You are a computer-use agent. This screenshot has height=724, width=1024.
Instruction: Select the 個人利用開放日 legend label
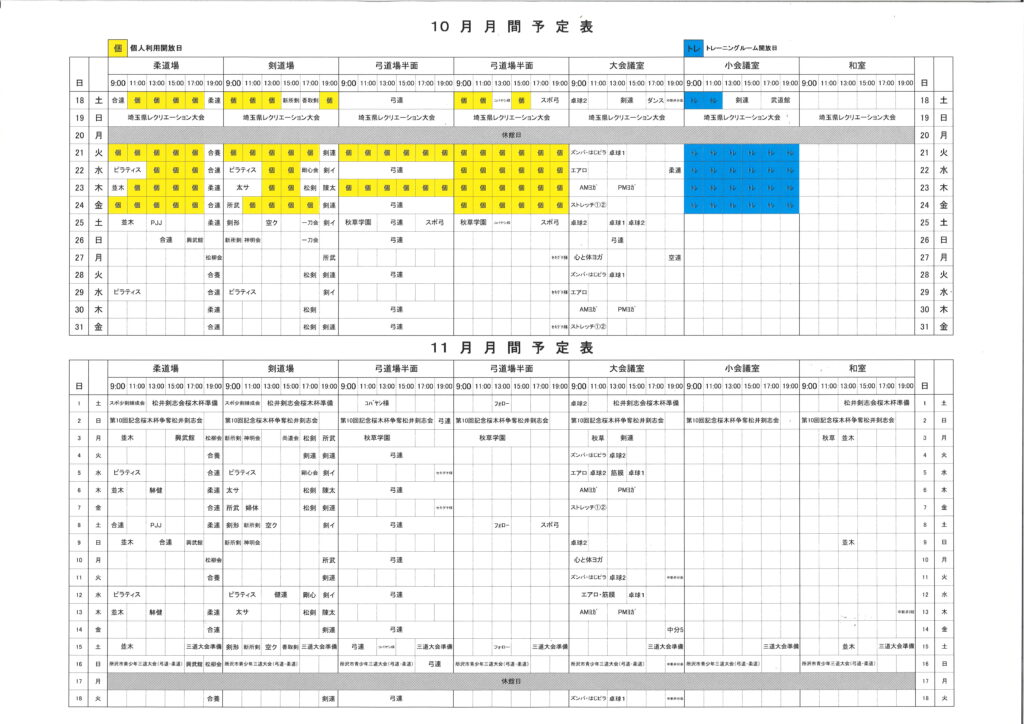155,48
